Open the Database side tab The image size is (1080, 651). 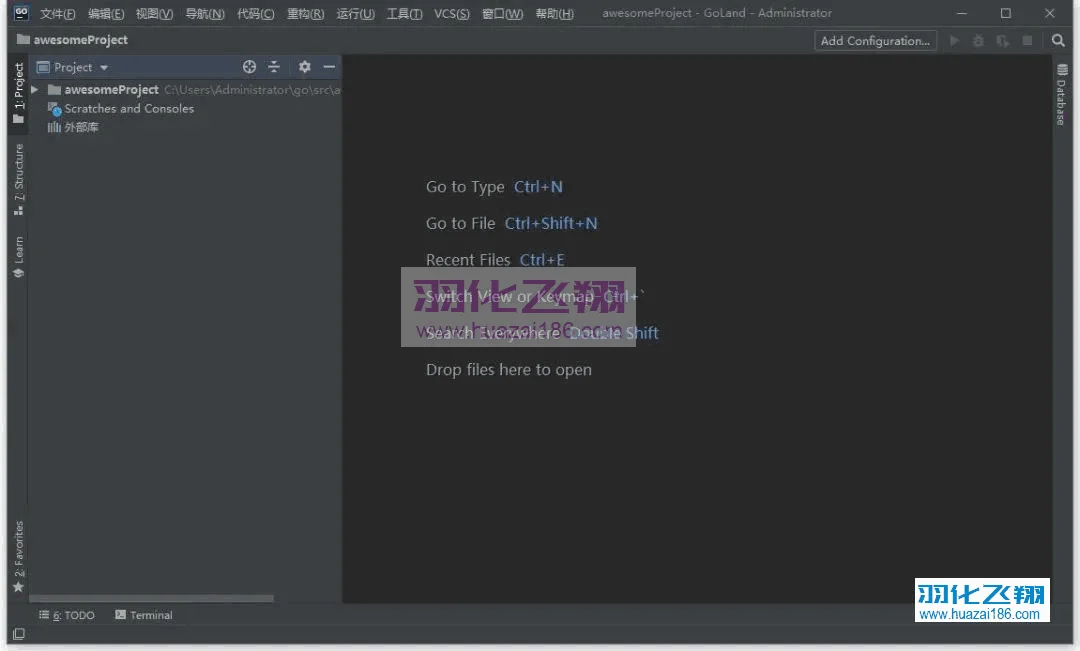1061,94
